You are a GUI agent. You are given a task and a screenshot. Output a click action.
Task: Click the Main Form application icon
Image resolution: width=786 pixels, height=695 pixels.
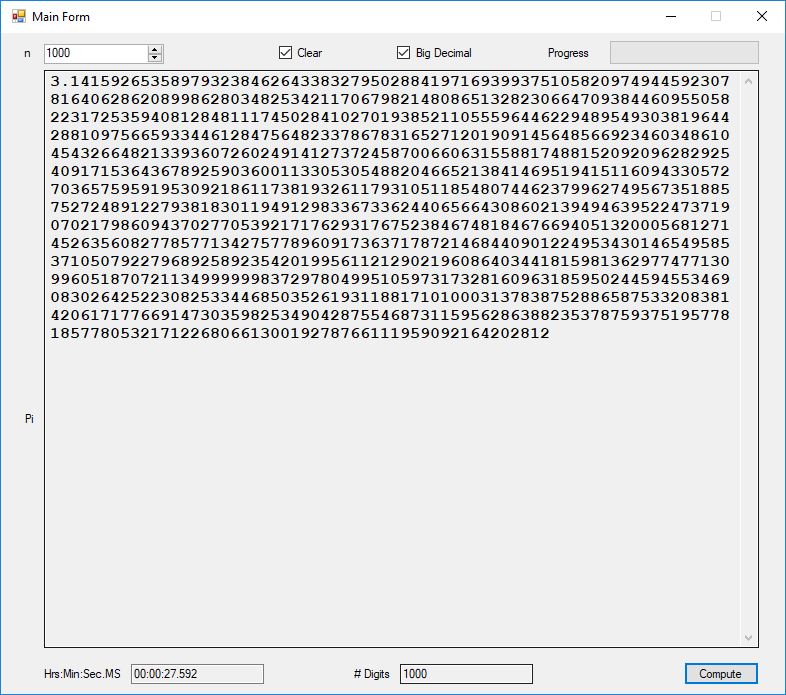pos(18,16)
